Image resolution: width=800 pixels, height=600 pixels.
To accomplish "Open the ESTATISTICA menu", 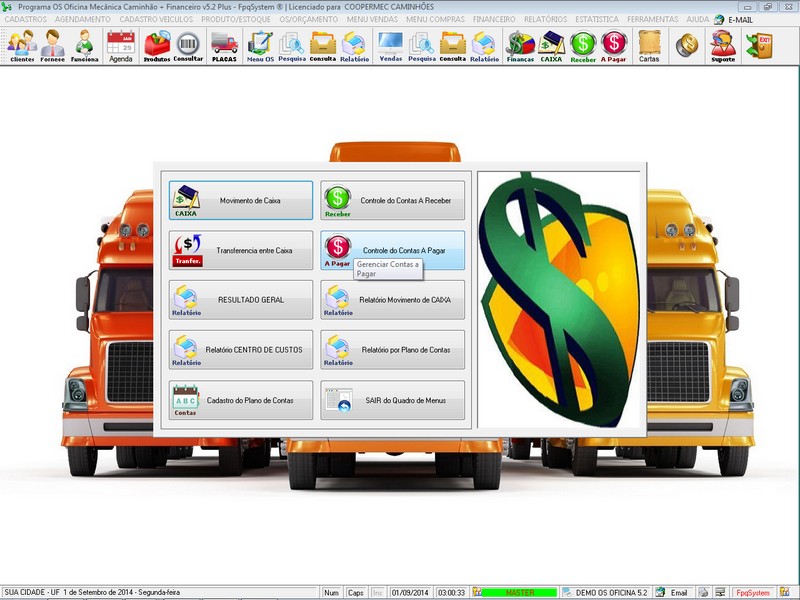I will coord(597,19).
